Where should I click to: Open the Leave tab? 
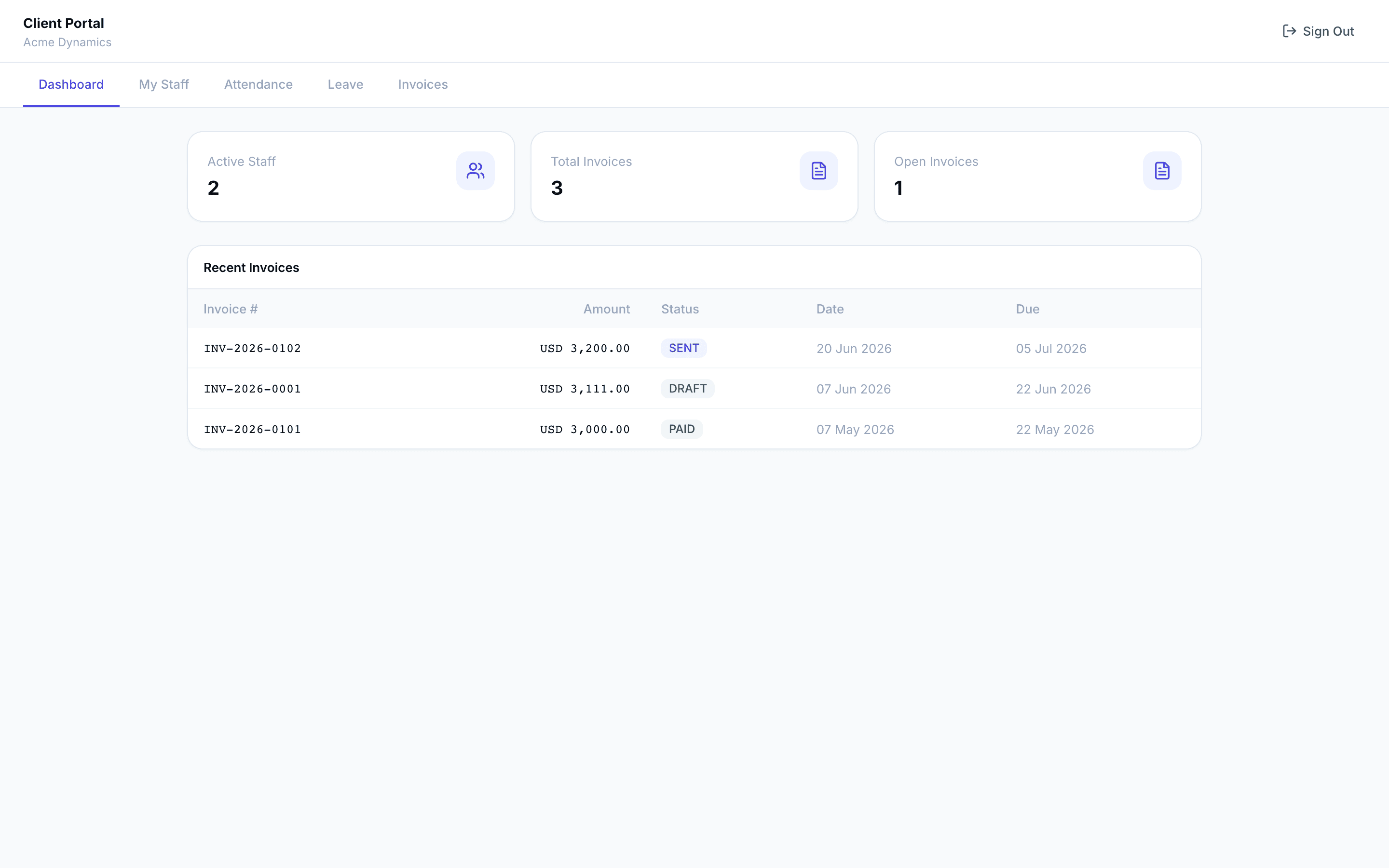[x=345, y=84]
